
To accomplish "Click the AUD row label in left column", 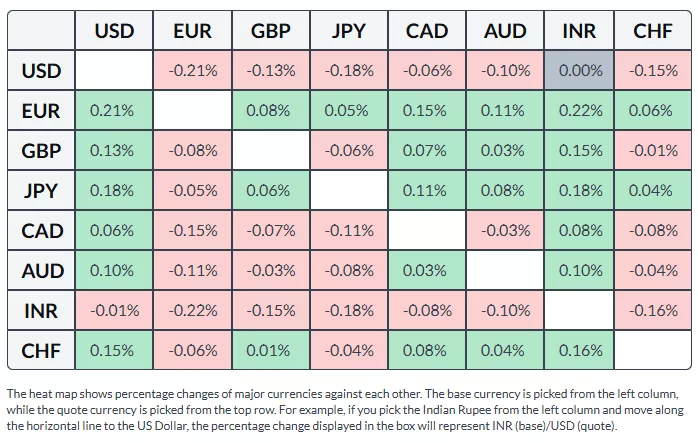I will (41, 271).
